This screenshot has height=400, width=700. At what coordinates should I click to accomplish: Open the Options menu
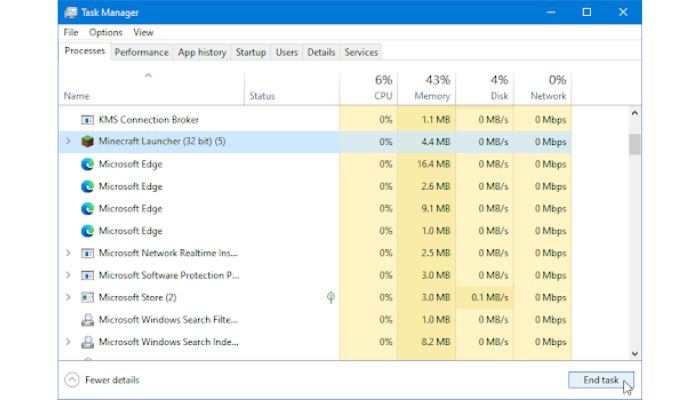point(105,33)
